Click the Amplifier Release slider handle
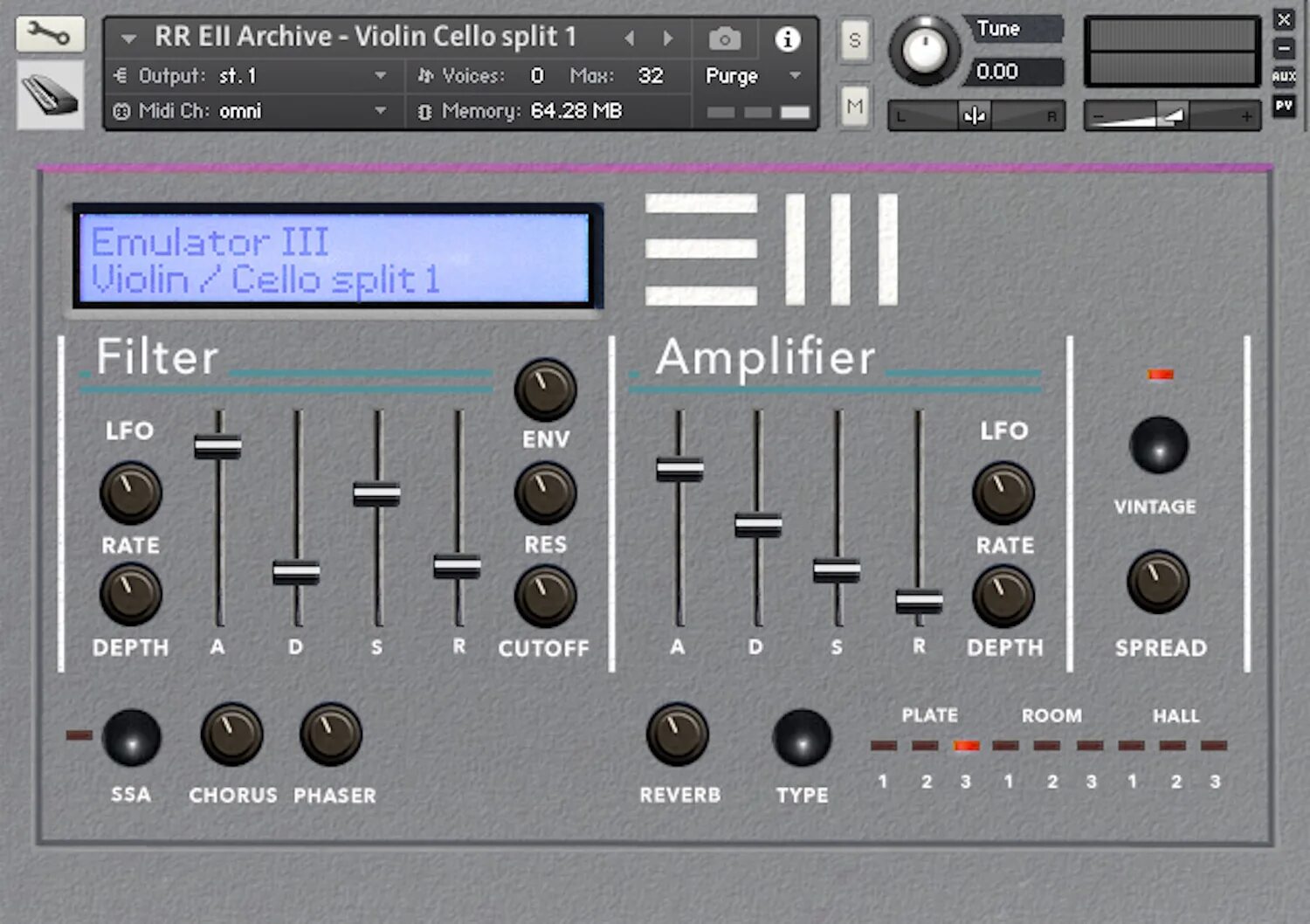The image size is (1310, 924). (919, 601)
